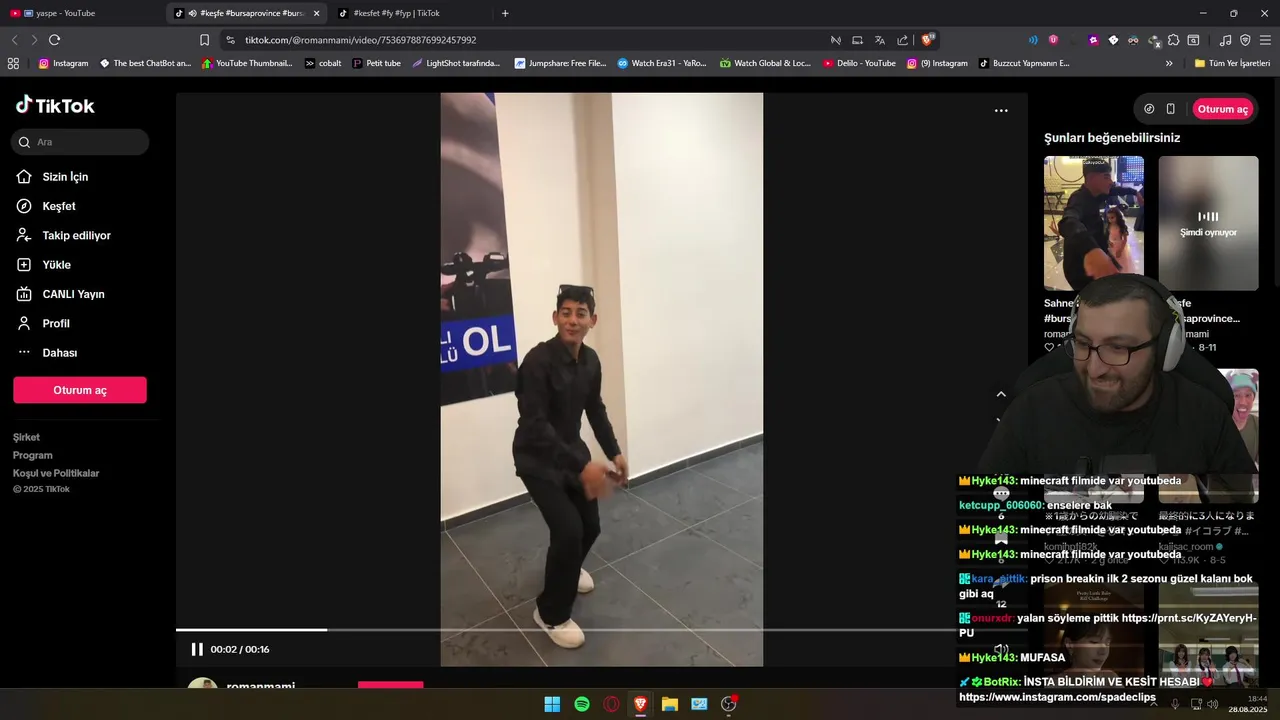Image resolution: width=1280 pixels, height=720 pixels.
Task: Open the extensions puzzle icon
Action: (1173, 40)
